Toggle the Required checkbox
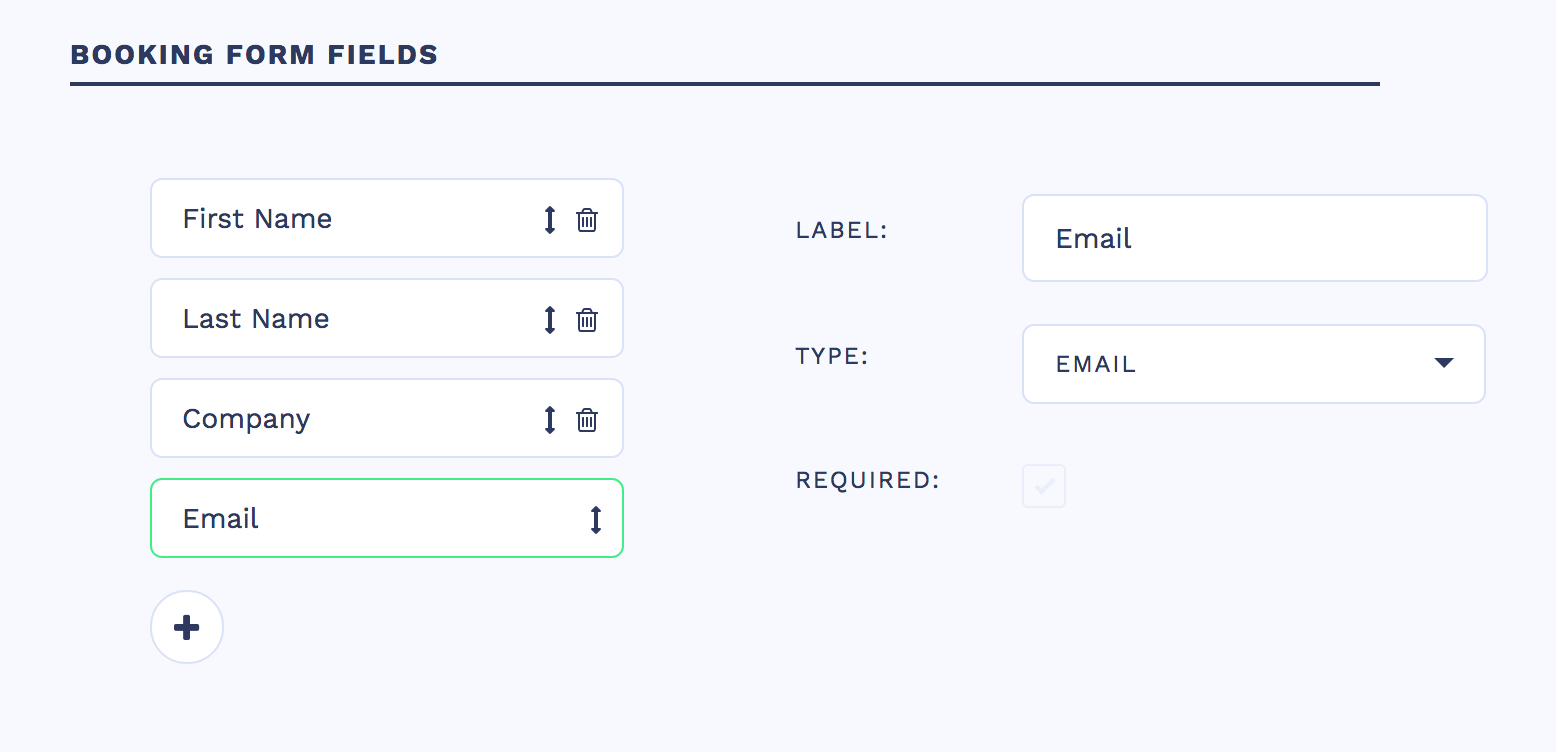This screenshot has width=1556, height=752. coord(1044,487)
